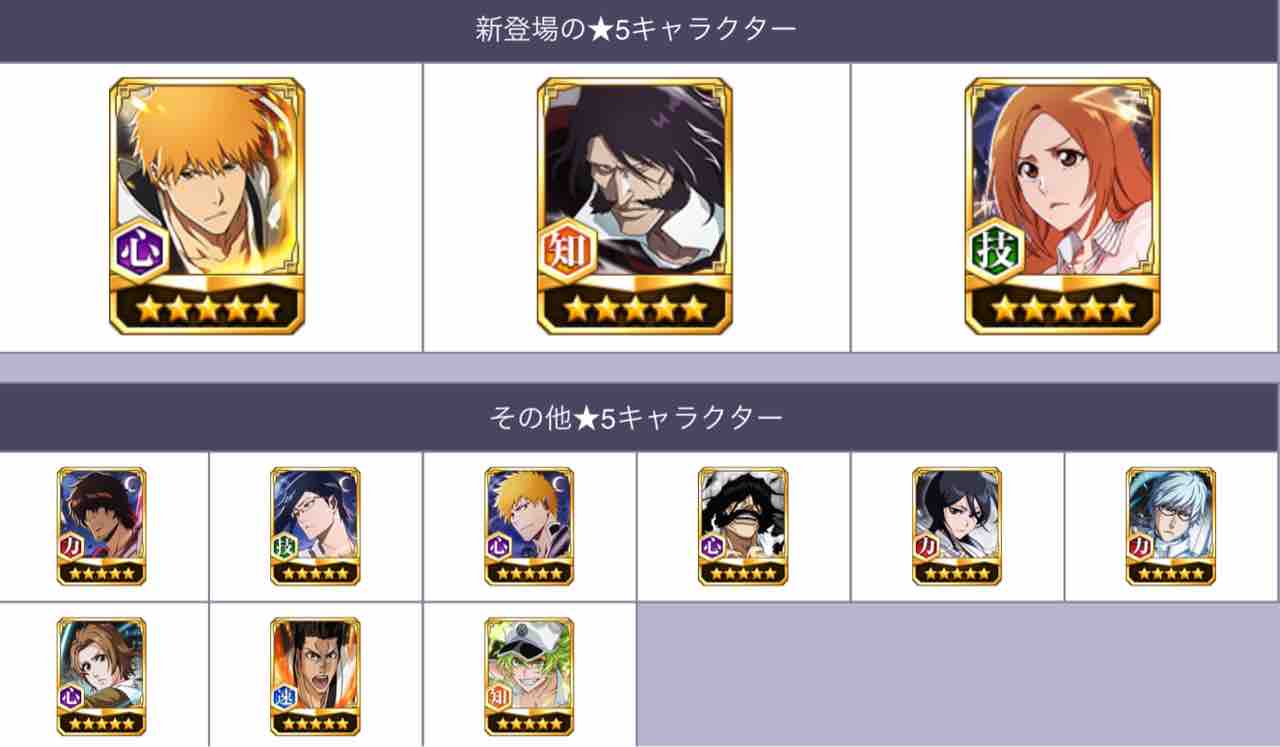The image size is (1280, 747).
Task: Select the large Orihime 技 card
Action: (x=1063, y=205)
